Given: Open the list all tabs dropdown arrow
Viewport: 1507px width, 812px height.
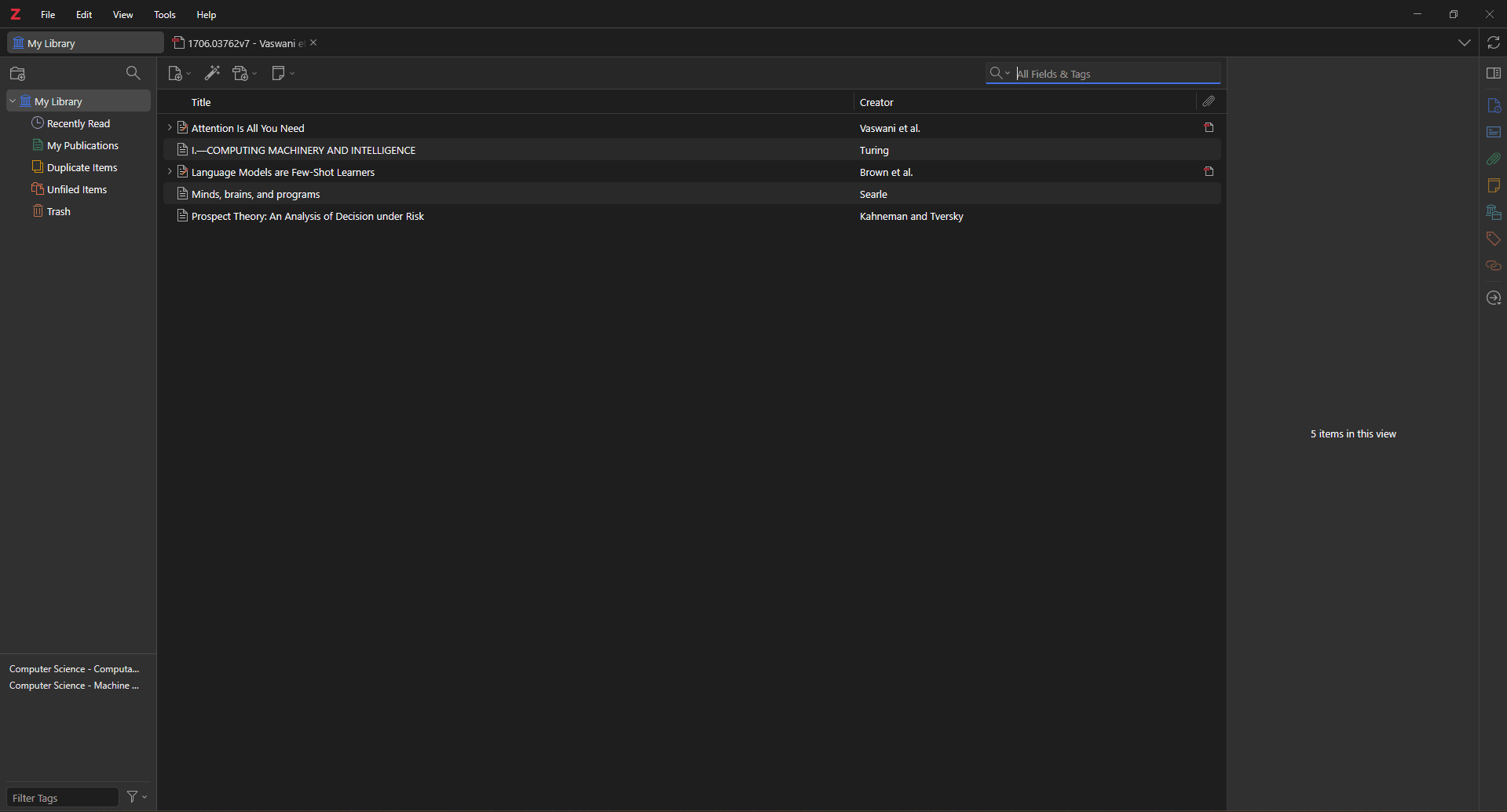Looking at the screenshot, I should [1465, 43].
